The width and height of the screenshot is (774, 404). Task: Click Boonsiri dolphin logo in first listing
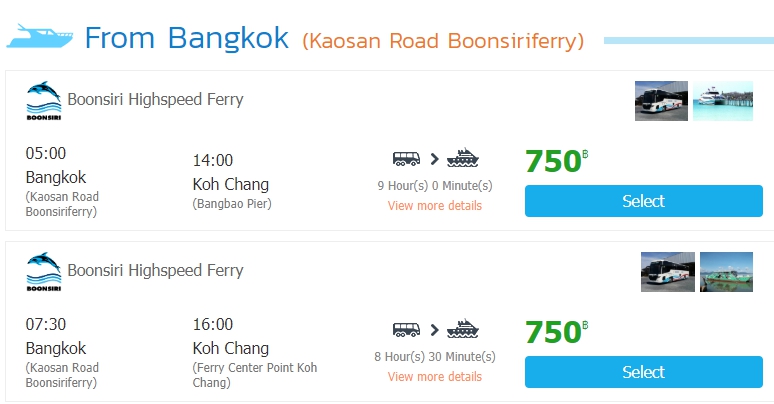pyautogui.click(x=43, y=101)
